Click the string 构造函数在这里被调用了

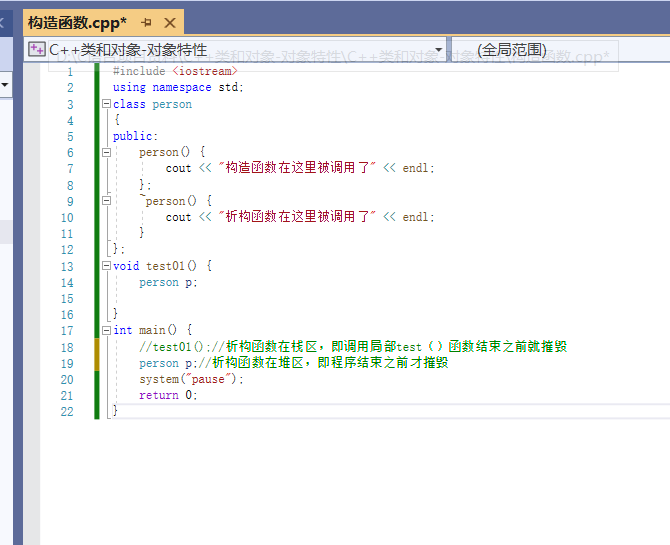click(297, 168)
